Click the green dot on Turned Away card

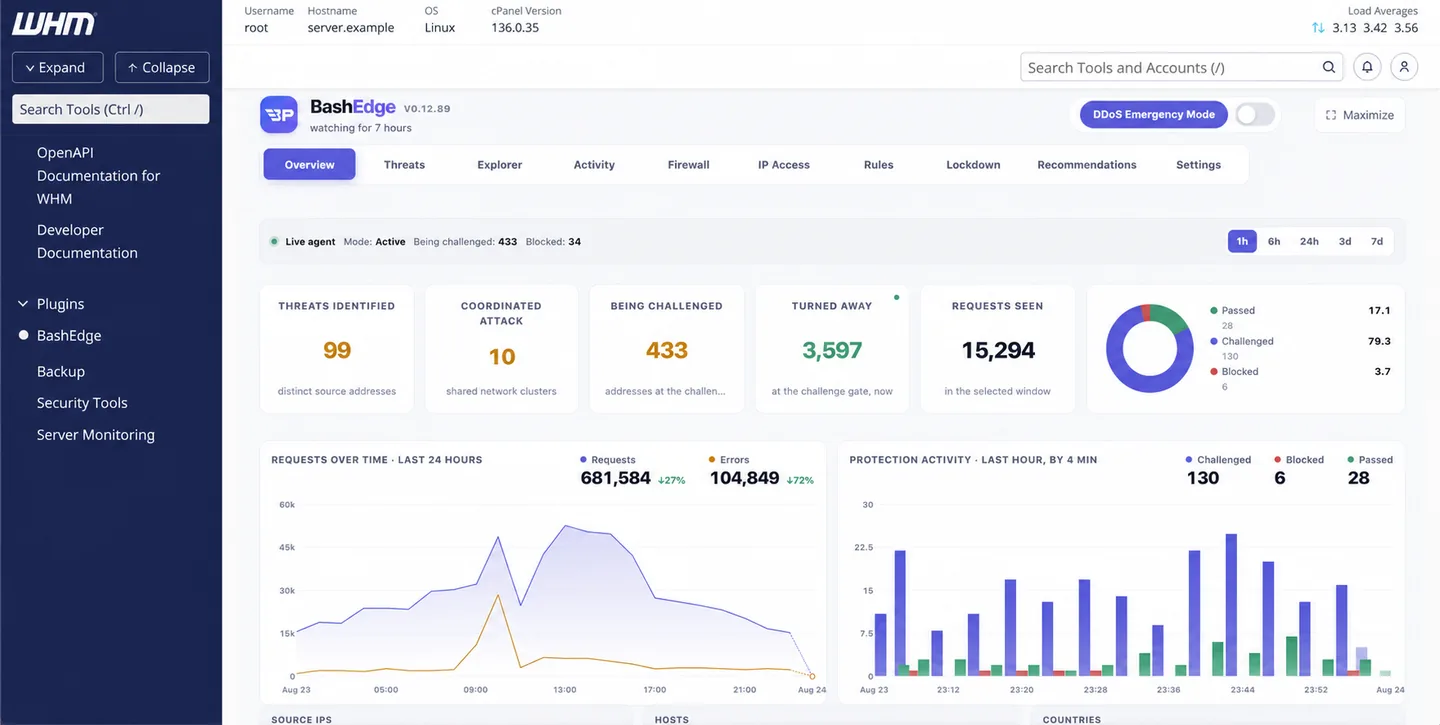tap(896, 297)
